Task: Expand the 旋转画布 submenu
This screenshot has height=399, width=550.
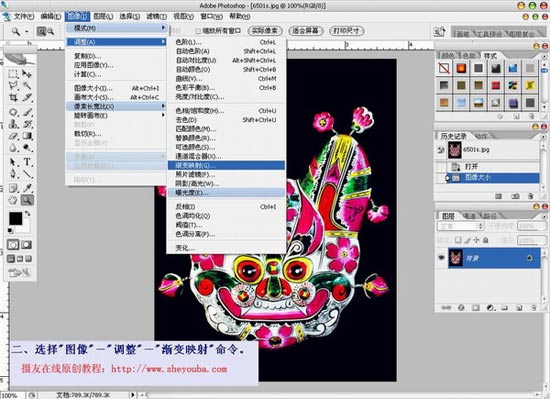Action: coord(116,115)
